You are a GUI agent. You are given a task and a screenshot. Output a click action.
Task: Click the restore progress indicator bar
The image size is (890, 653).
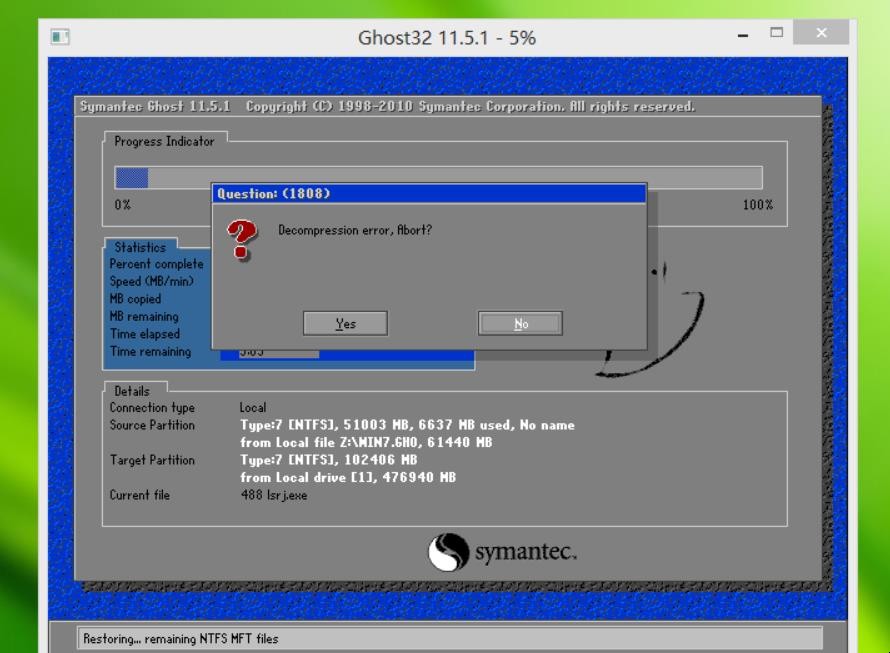(438, 178)
